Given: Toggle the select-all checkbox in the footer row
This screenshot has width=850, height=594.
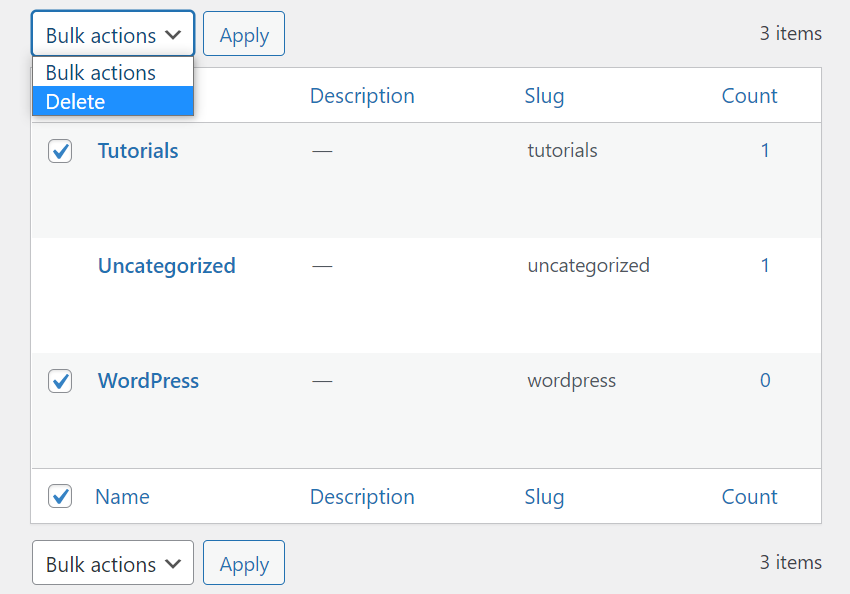Looking at the screenshot, I should click(59, 496).
